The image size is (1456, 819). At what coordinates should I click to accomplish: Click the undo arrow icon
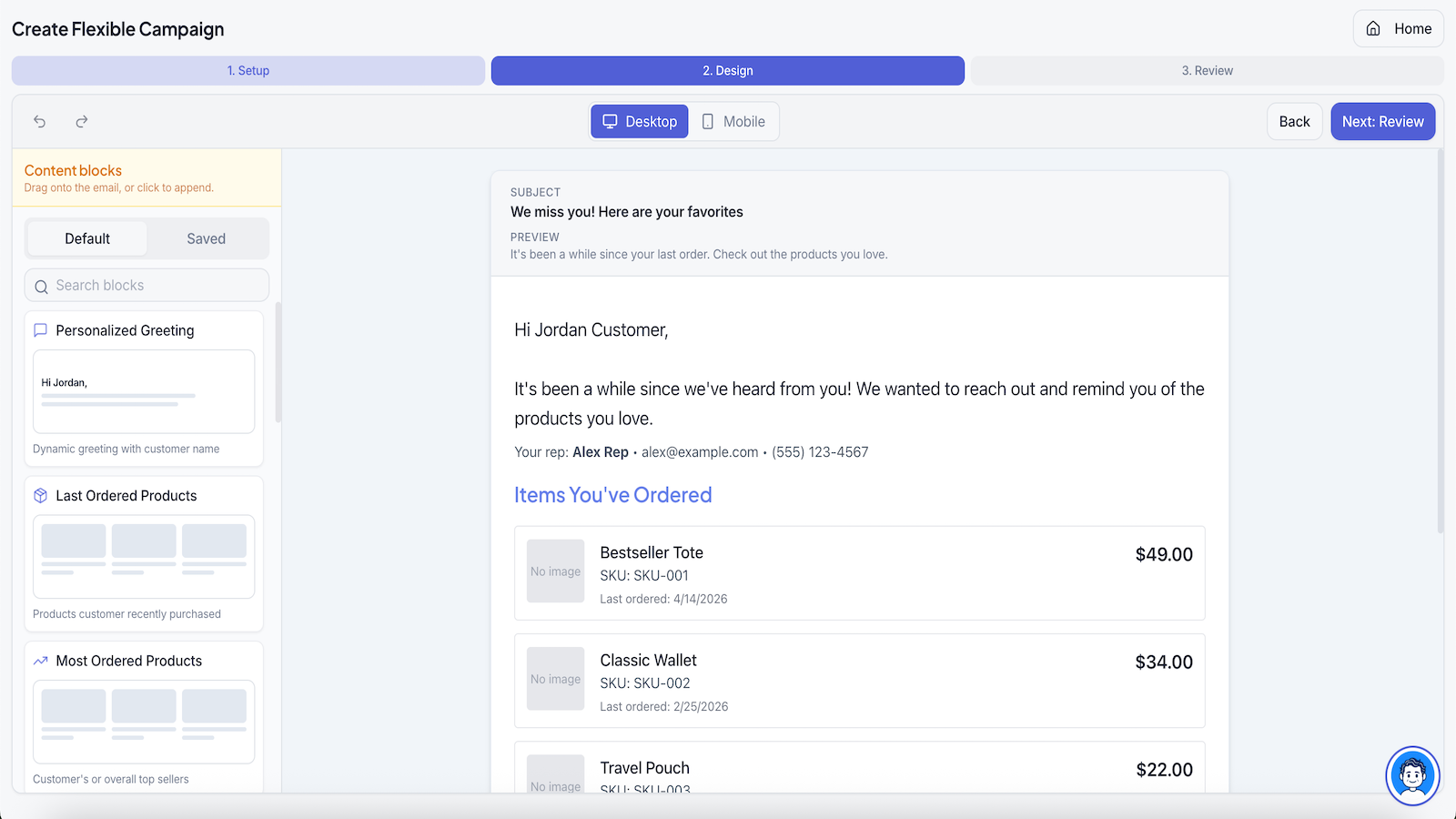coord(40,121)
